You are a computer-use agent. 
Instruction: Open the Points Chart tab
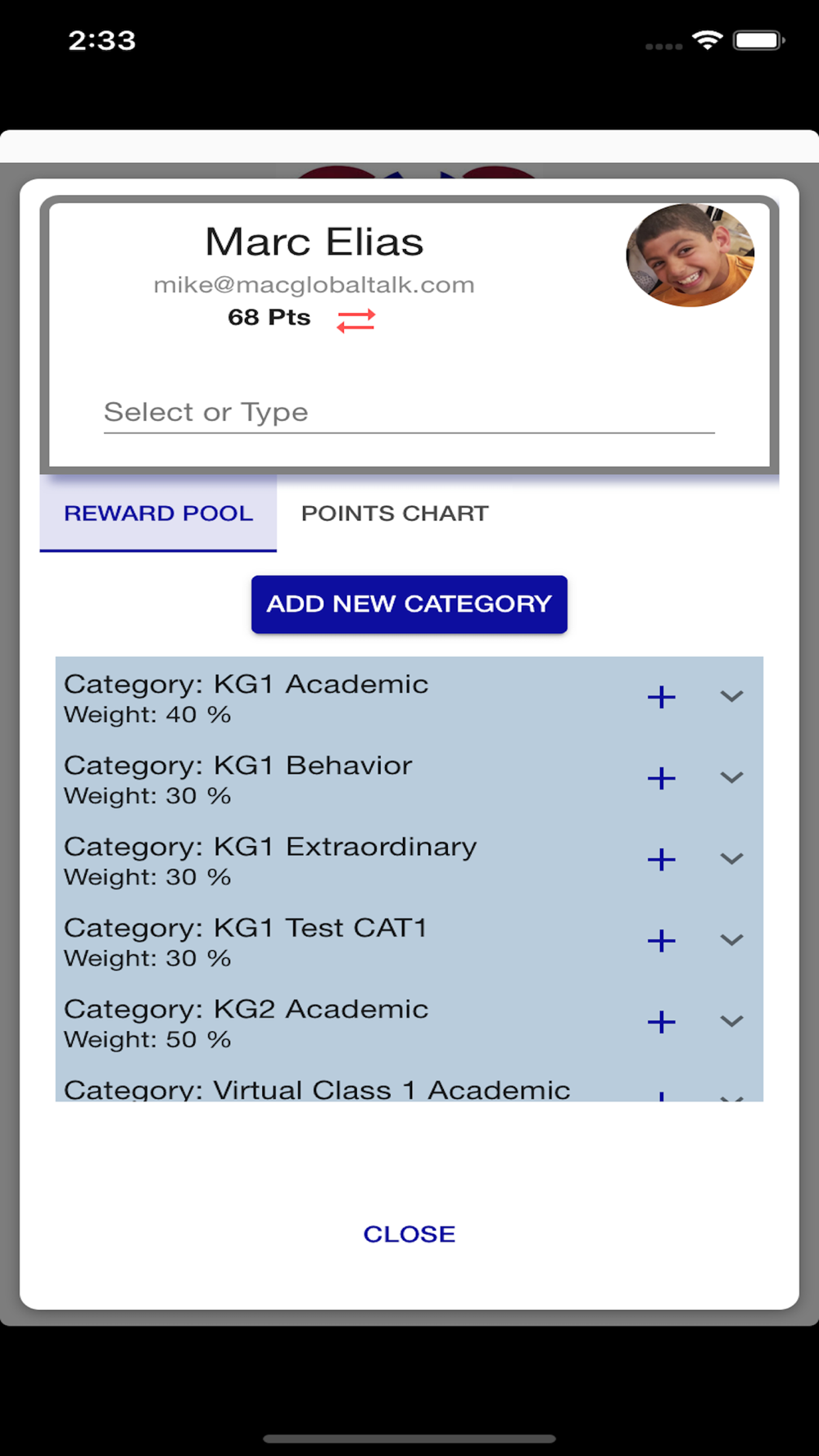pyautogui.click(x=395, y=513)
